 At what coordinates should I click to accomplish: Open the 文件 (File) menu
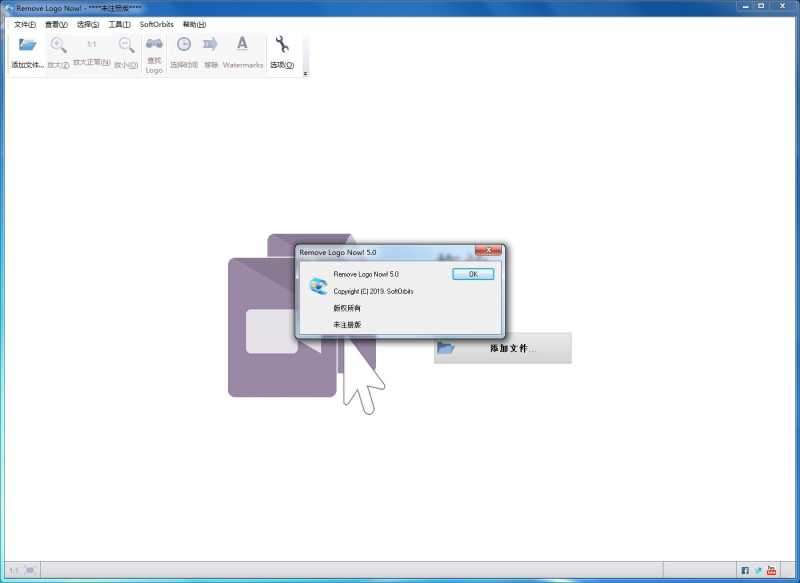pyautogui.click(x=25, y=24)
